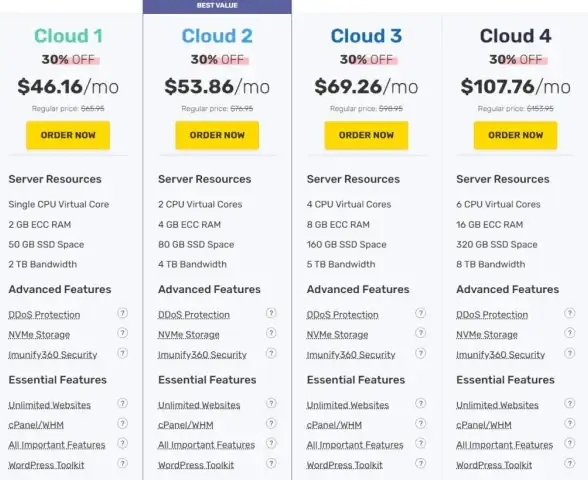Viewport: 588px width, 480px height.
Task: Click help icon beside Cloud 1 Imunify360 Security
Action: point(122,353)
